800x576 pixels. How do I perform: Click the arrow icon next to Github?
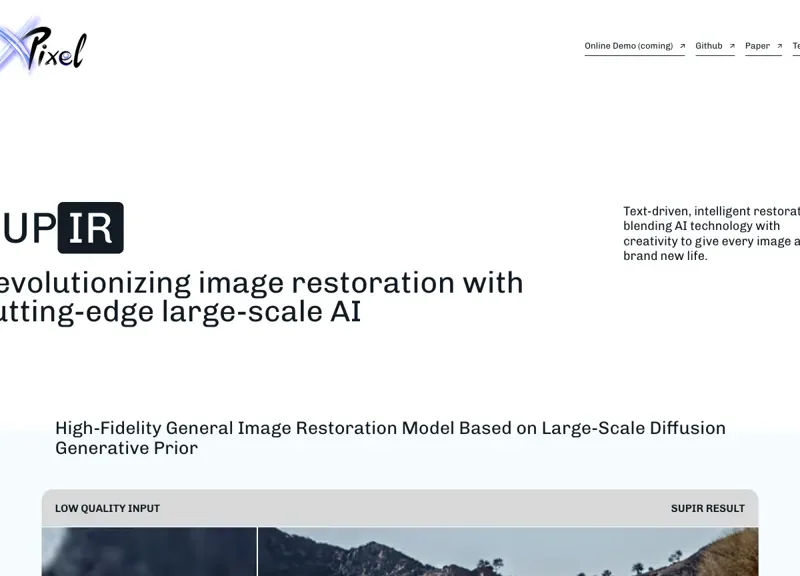coord(732,46)
